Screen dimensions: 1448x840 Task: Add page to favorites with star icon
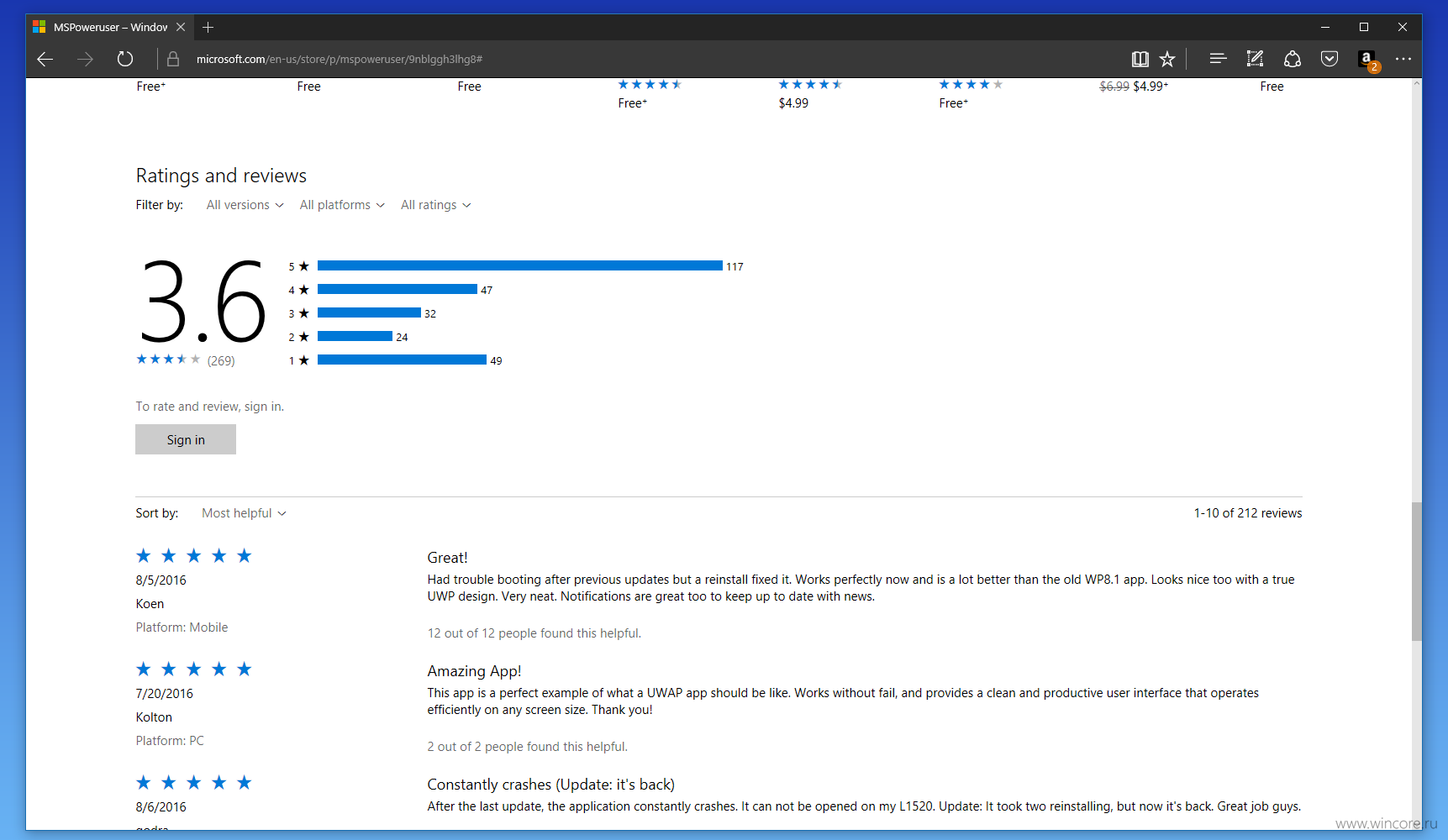click(x=1167, y=59)
